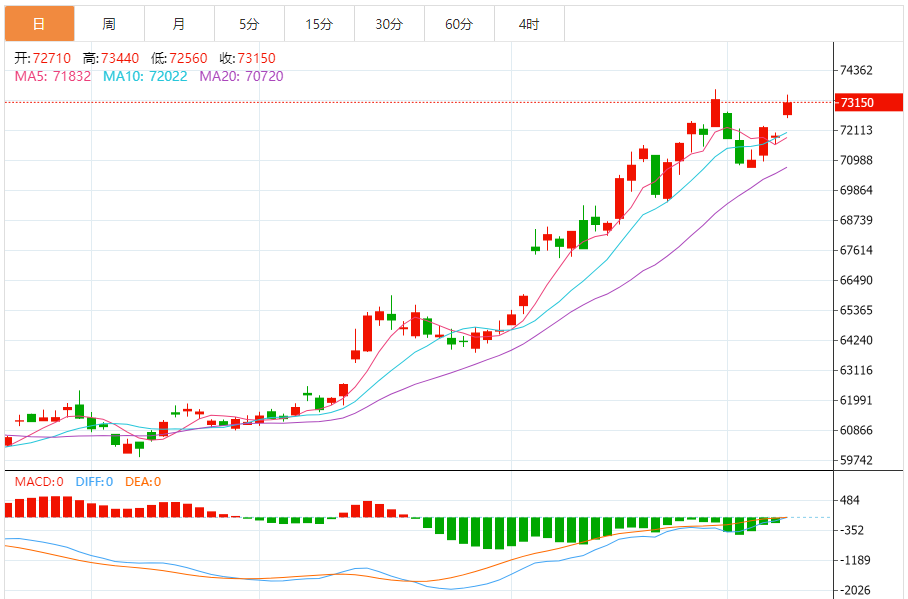Open the 60分 interval tab
This screenshot has height=599, width=908.
460,24
